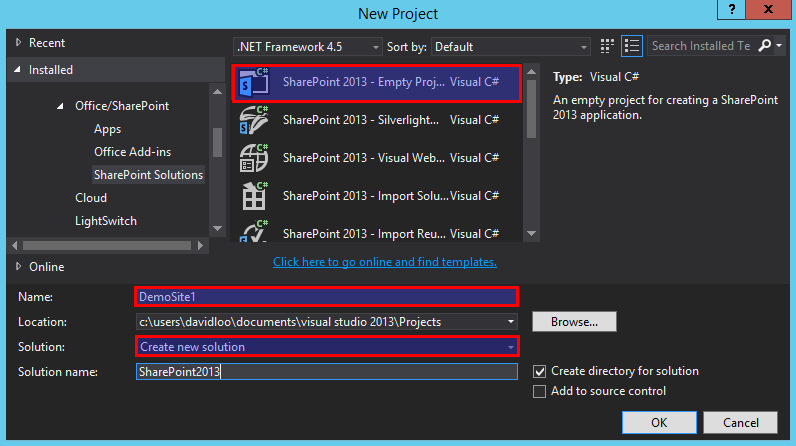The width and height of the screenshot is (796, 446).
Task: Expand the Online section
Action: (x=18, y=266)
